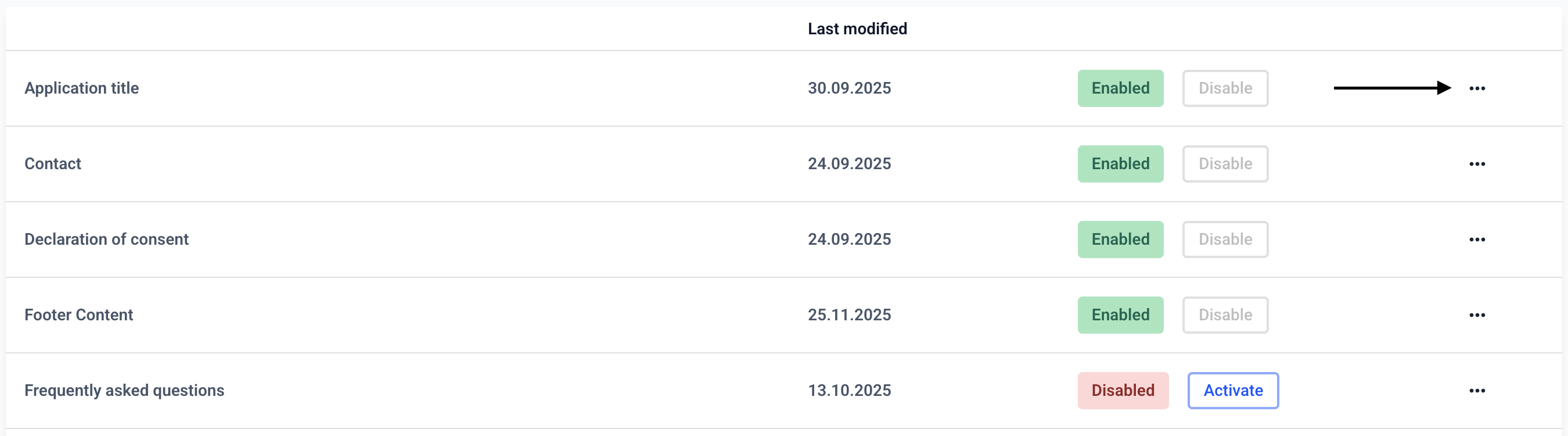Select the Contact row name

pos(53,164)
